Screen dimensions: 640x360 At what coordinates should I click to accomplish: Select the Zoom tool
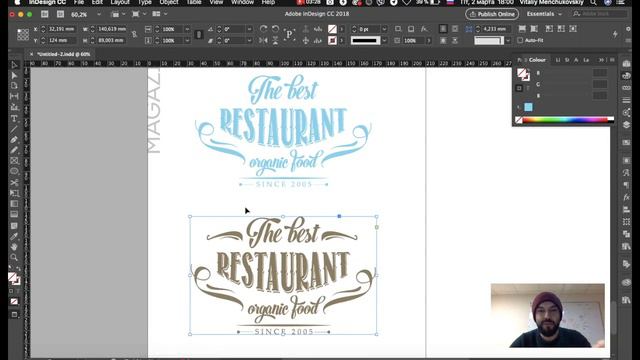(14, 258)
